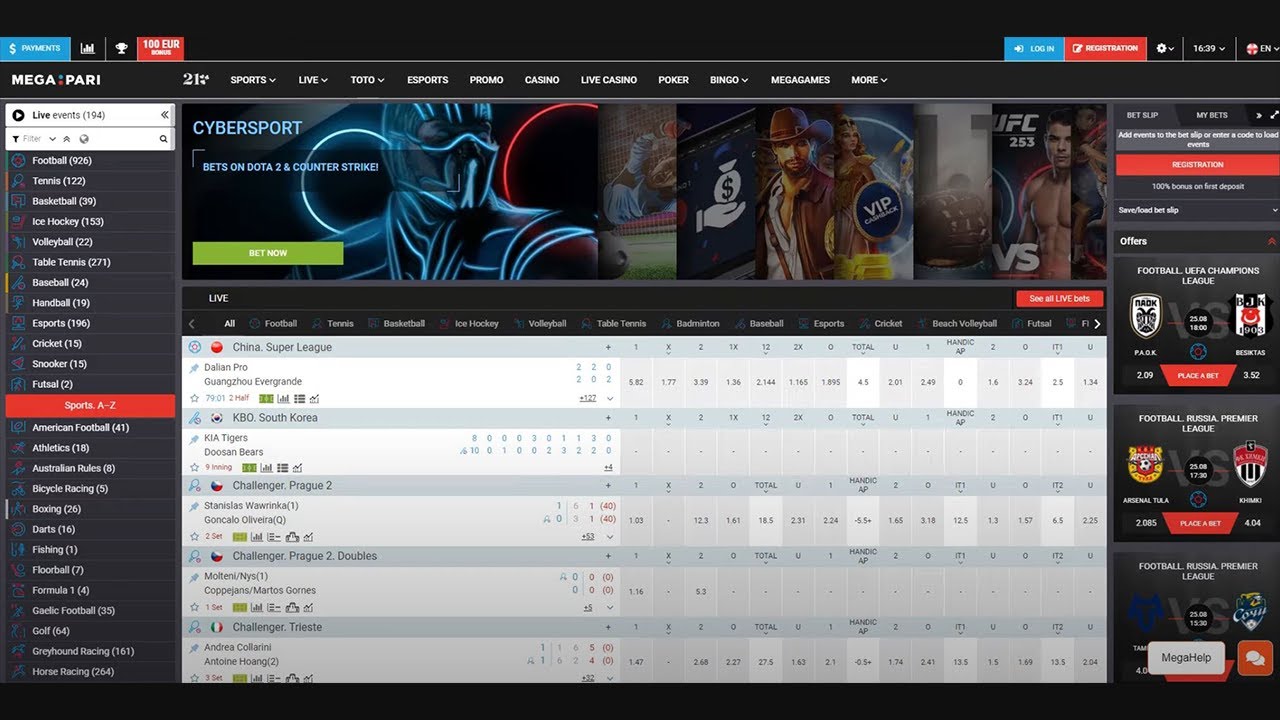
Task: Pin the KIA Tigers match
Action: [195, 438]
